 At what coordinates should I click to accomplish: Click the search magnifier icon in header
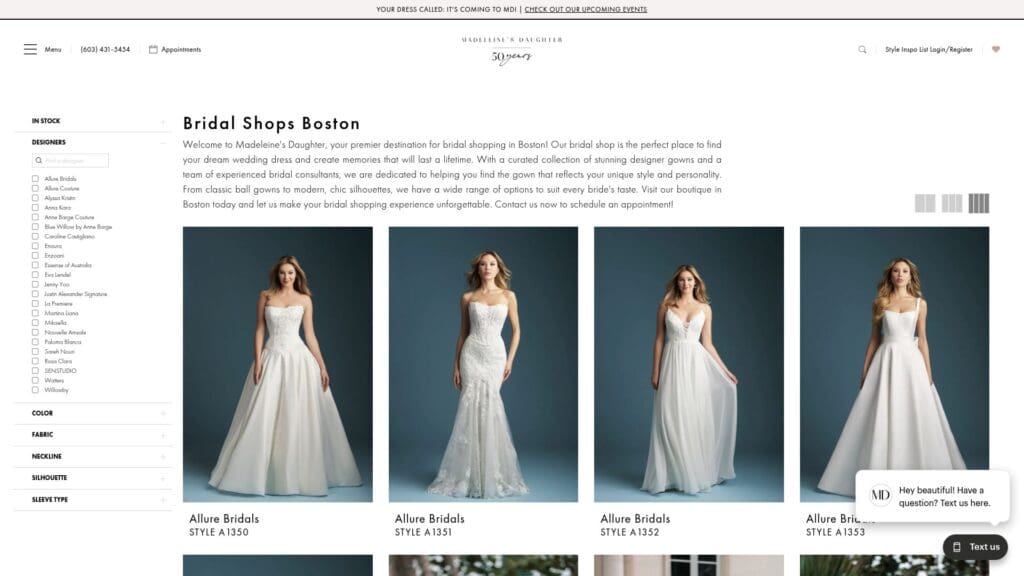pyautogui.click(x=862, y=49)
